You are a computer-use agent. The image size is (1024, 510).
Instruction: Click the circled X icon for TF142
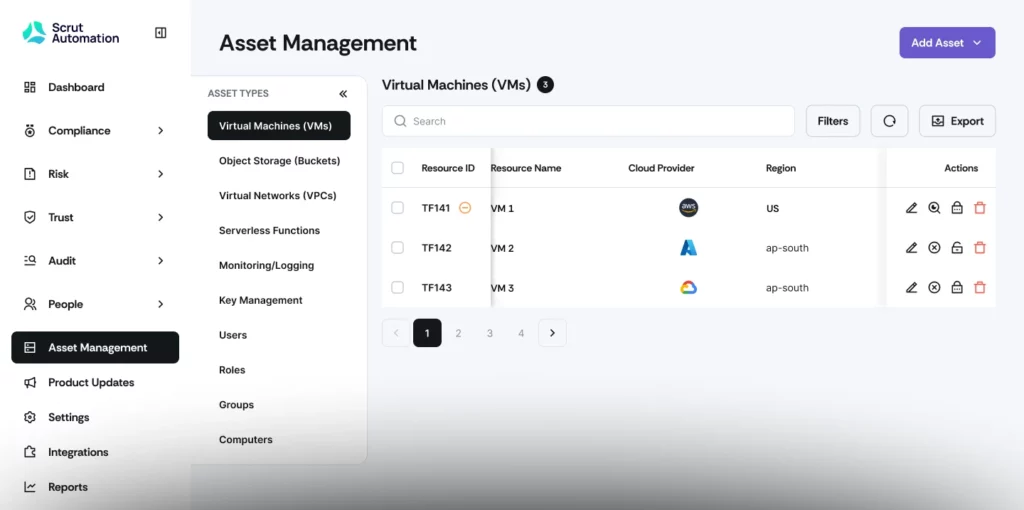point(935,248)
